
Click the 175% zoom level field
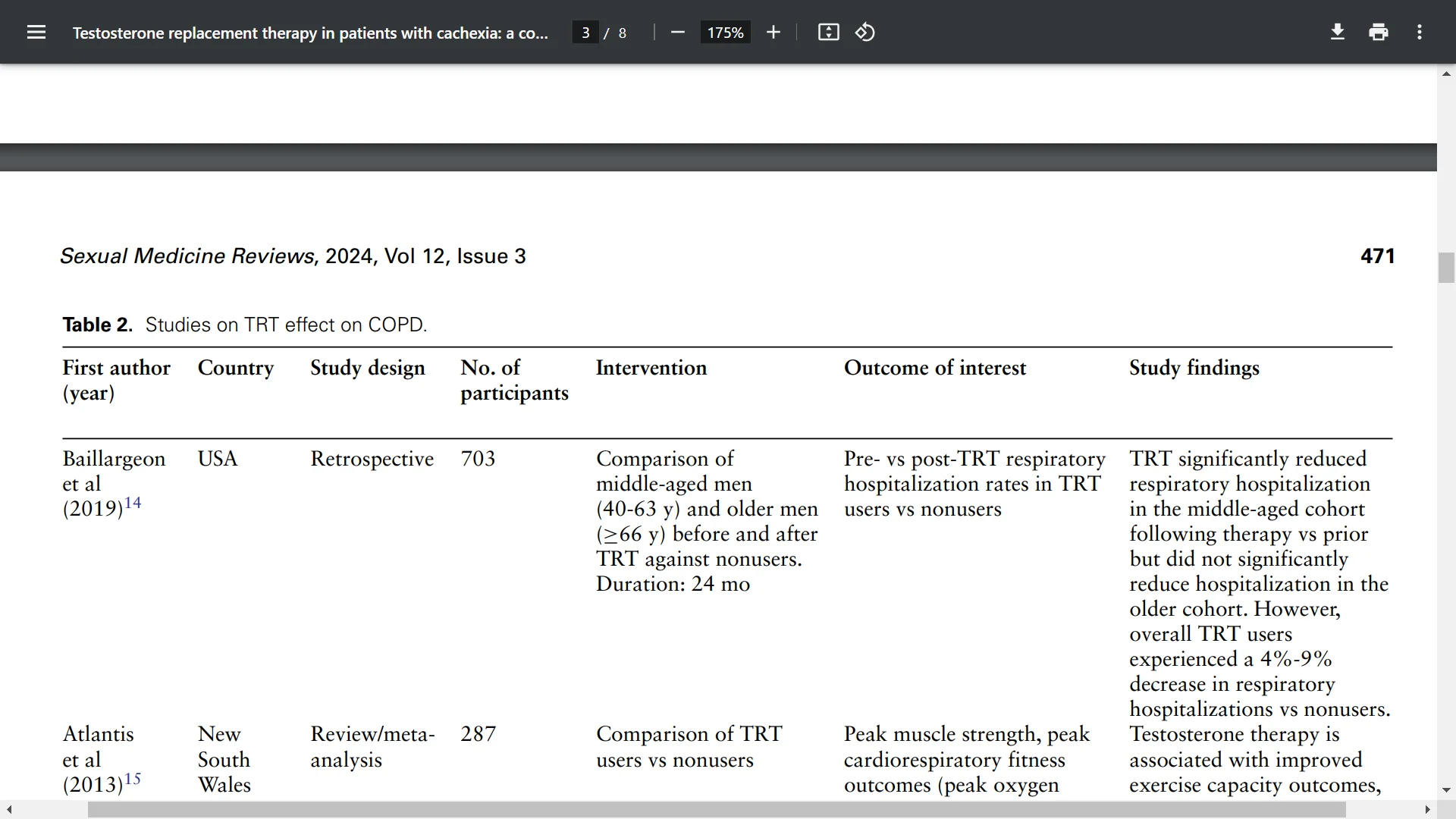725,33
